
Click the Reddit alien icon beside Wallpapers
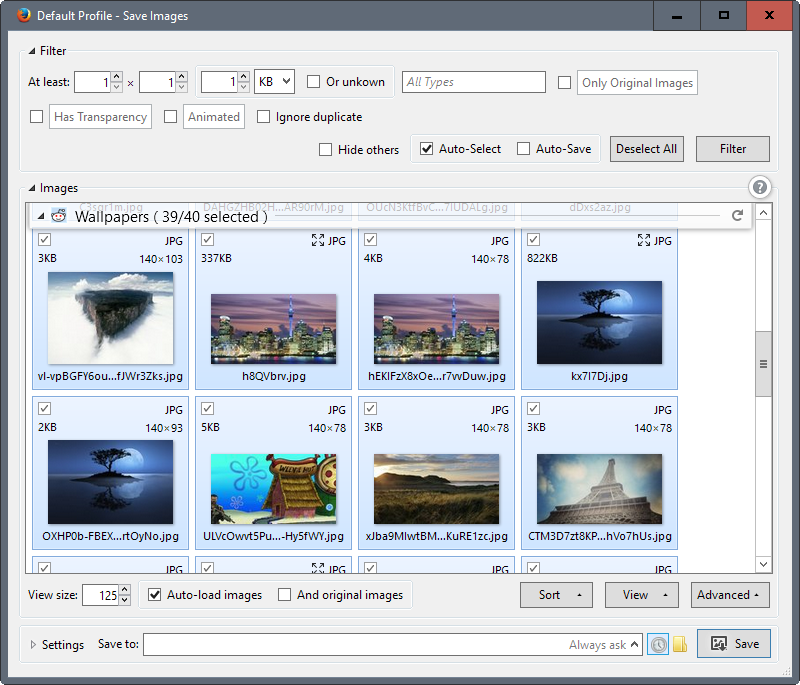[59, 216]
